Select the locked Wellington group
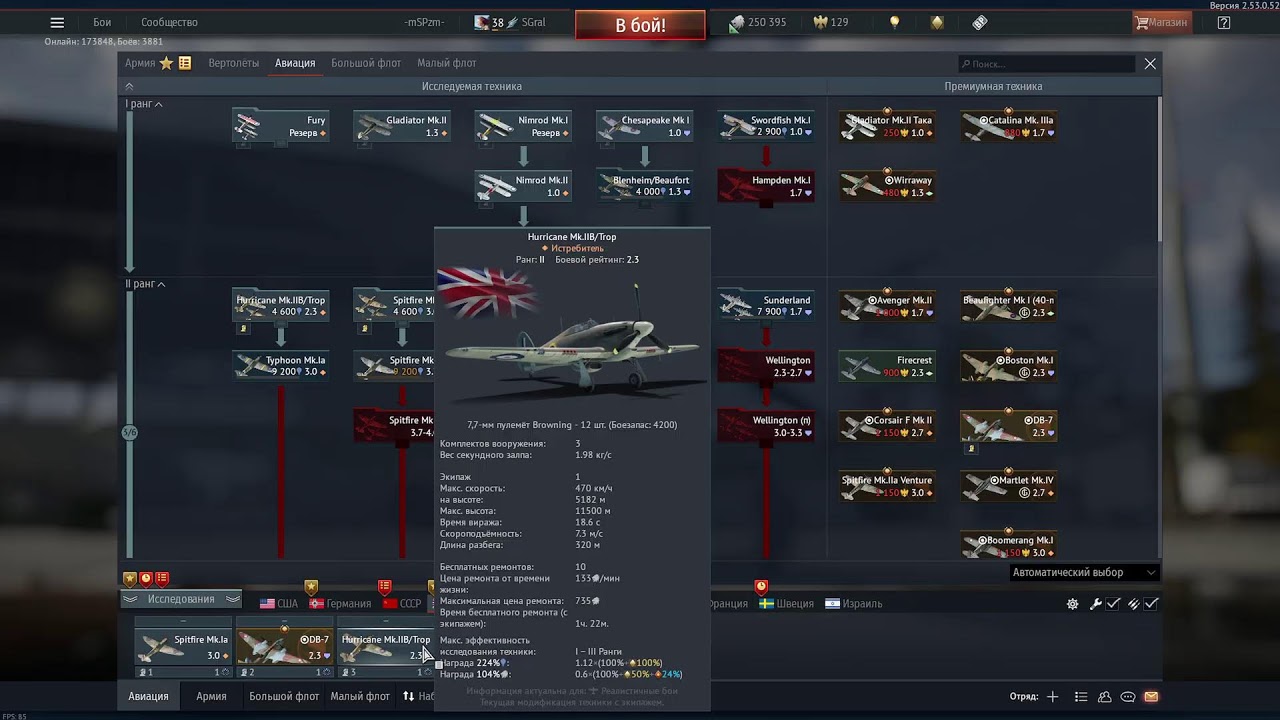1280x720 pixels. 765,366
